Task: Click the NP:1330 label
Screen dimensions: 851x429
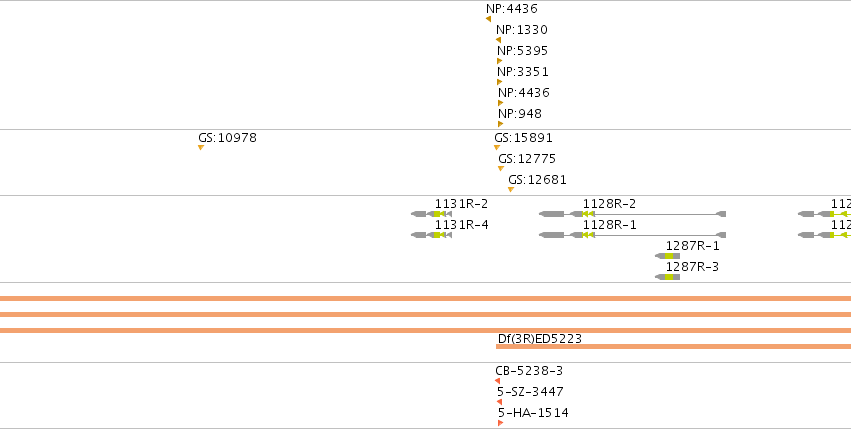Action: pos(522,30)
